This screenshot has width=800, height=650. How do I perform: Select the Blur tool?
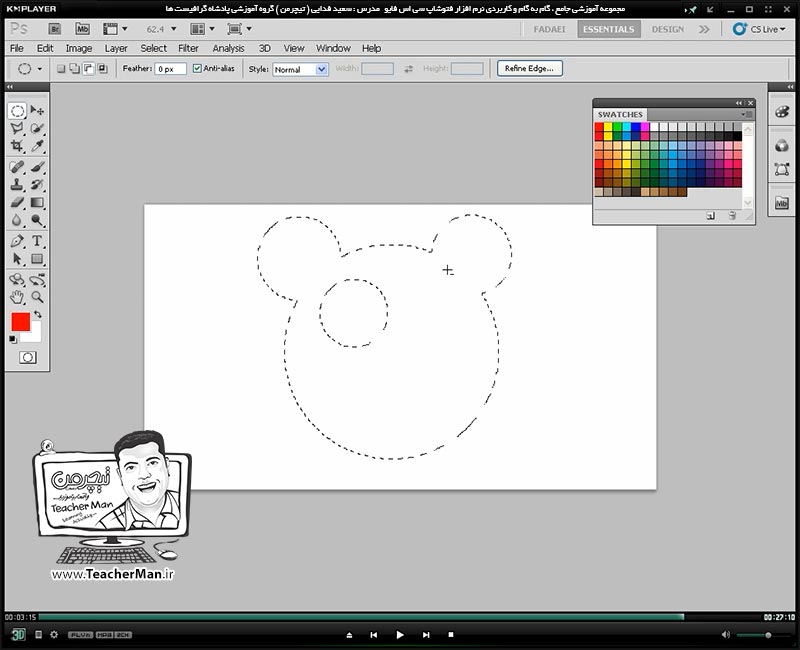[x=17, y=220]
